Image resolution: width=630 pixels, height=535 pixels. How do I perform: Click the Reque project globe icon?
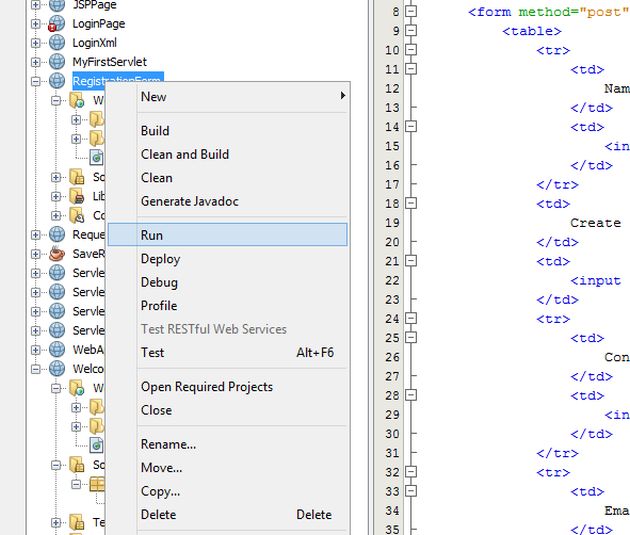coord(57,234)
